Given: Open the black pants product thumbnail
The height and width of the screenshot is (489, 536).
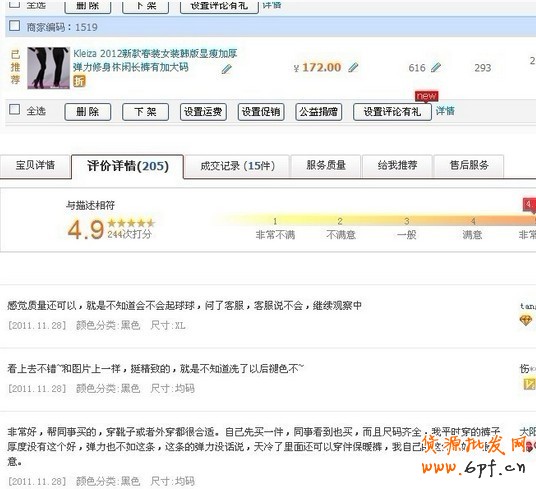Looking at the screenshot, I should click(49, 68).
